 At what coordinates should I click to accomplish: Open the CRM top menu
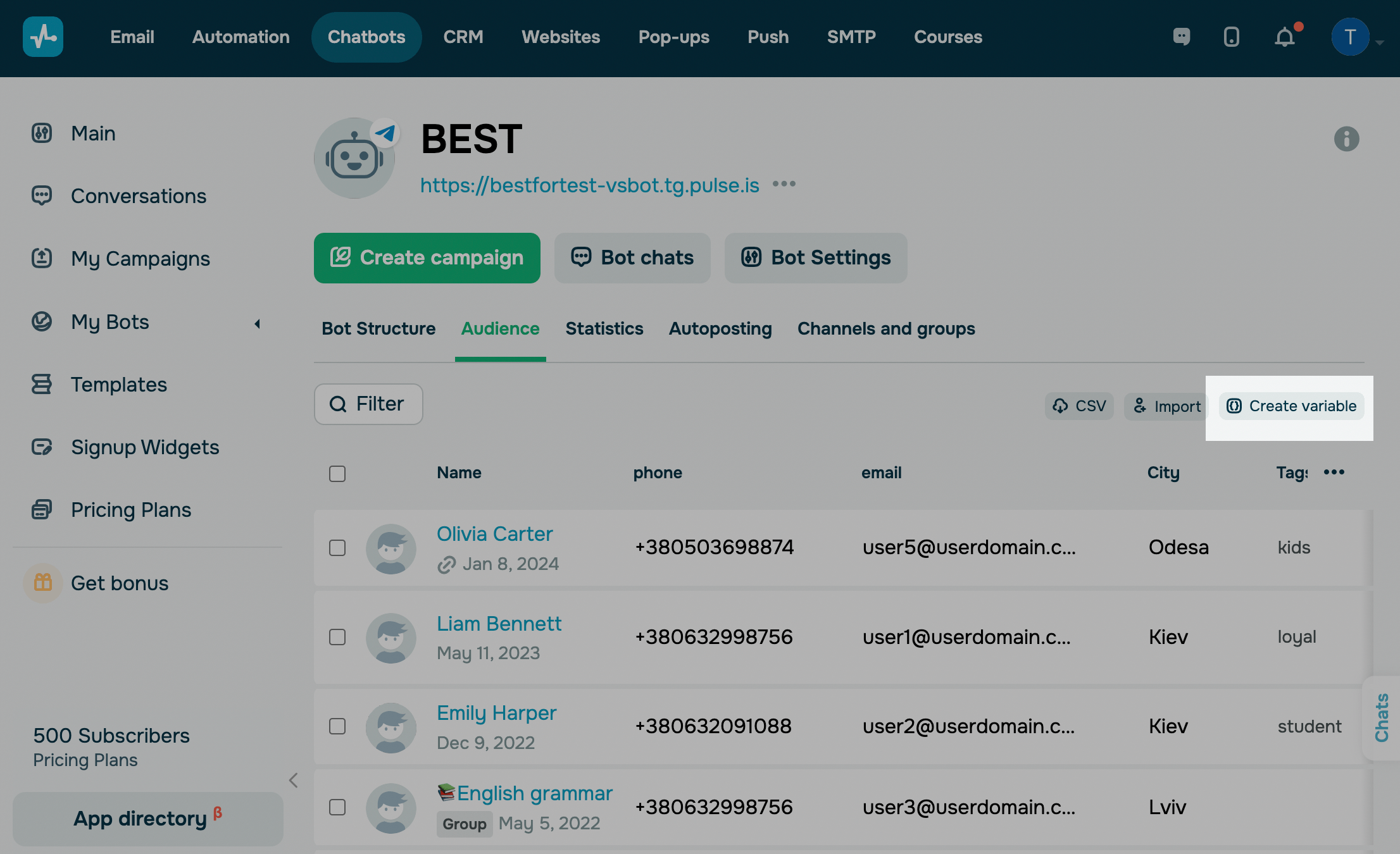463,37
